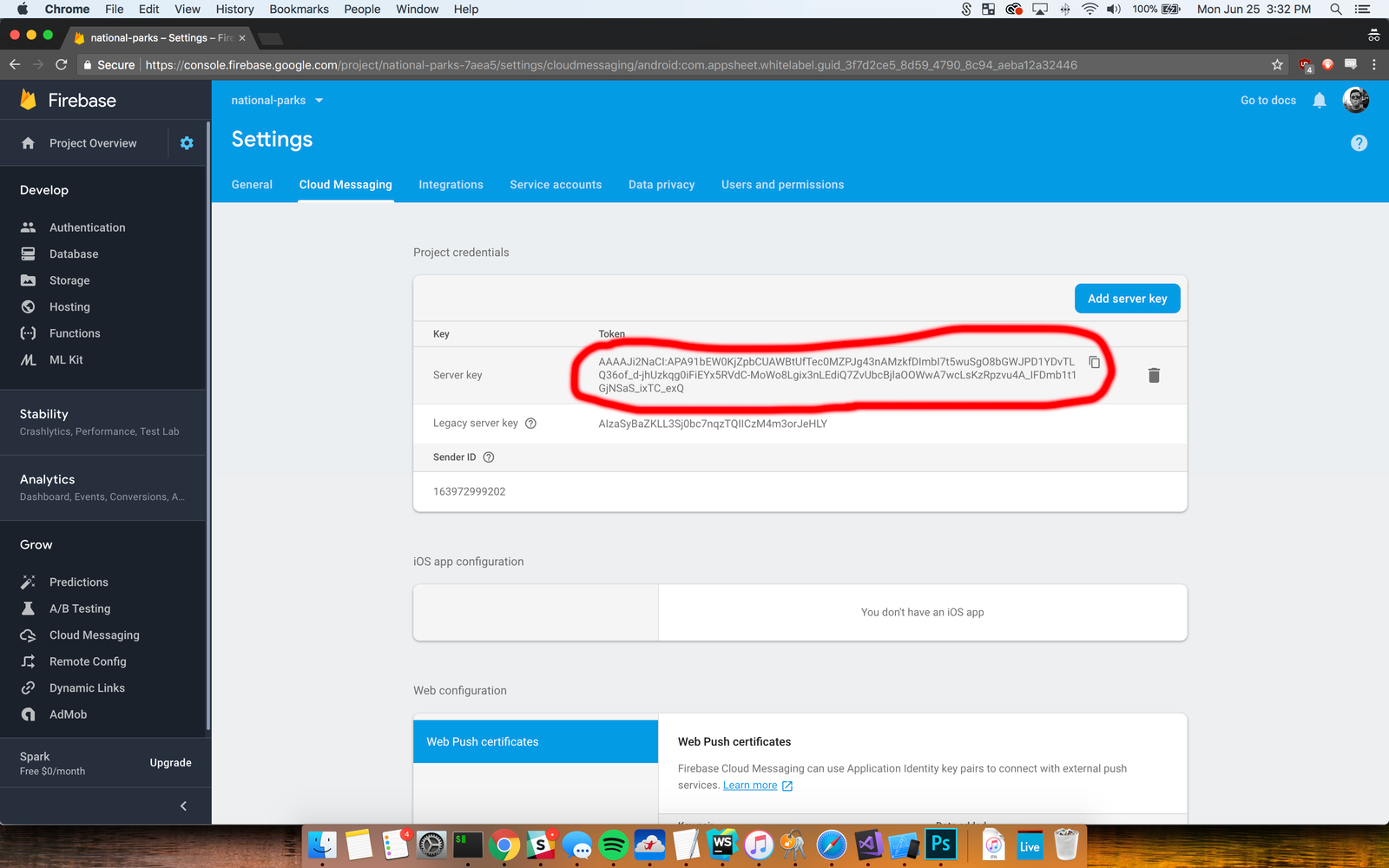The height and width of the screenshot is (868, 1389).
Task: Select Web Push certificates item
Action: pyautogui.click(x=536, y=742)
